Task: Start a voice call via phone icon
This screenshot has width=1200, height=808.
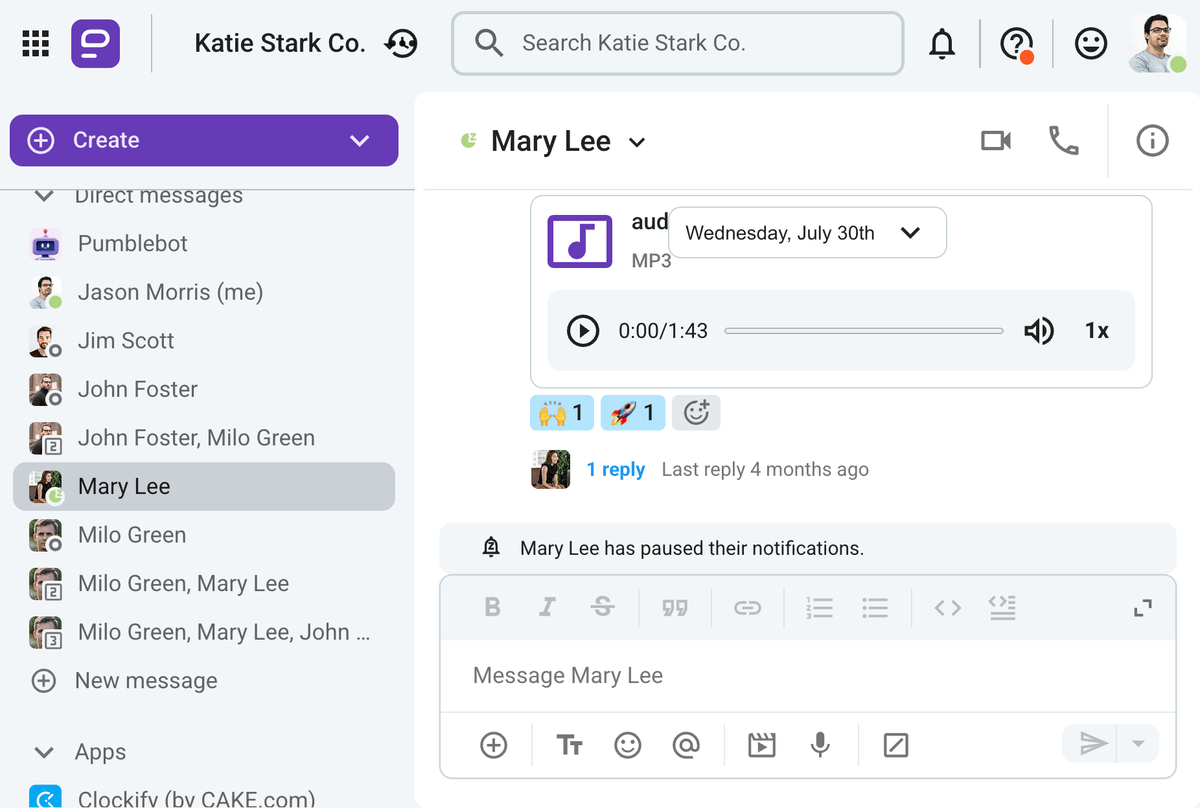Action: tap(1063, 141)
